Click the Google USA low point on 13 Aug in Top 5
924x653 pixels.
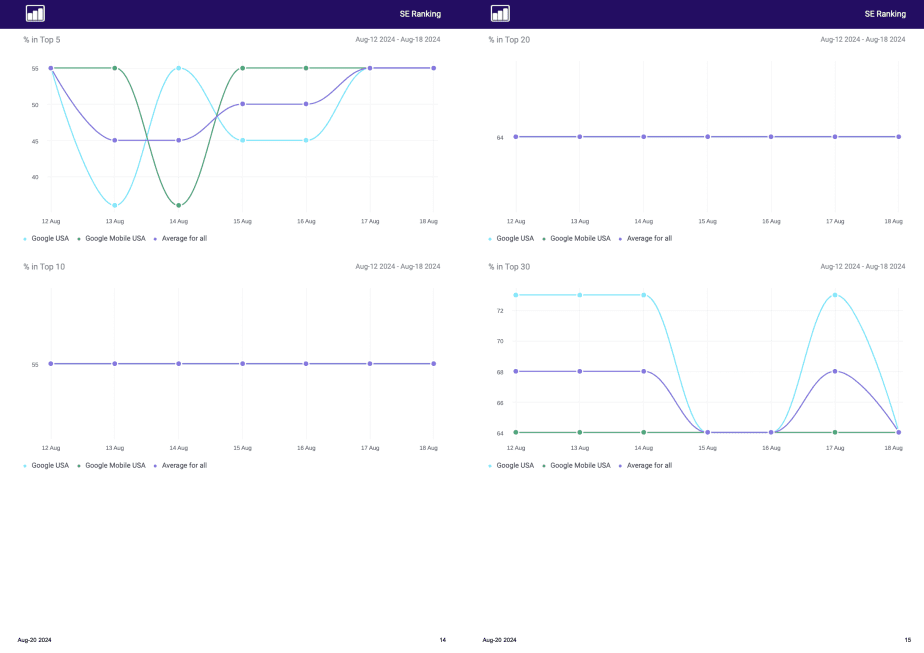tap(115, 205)
